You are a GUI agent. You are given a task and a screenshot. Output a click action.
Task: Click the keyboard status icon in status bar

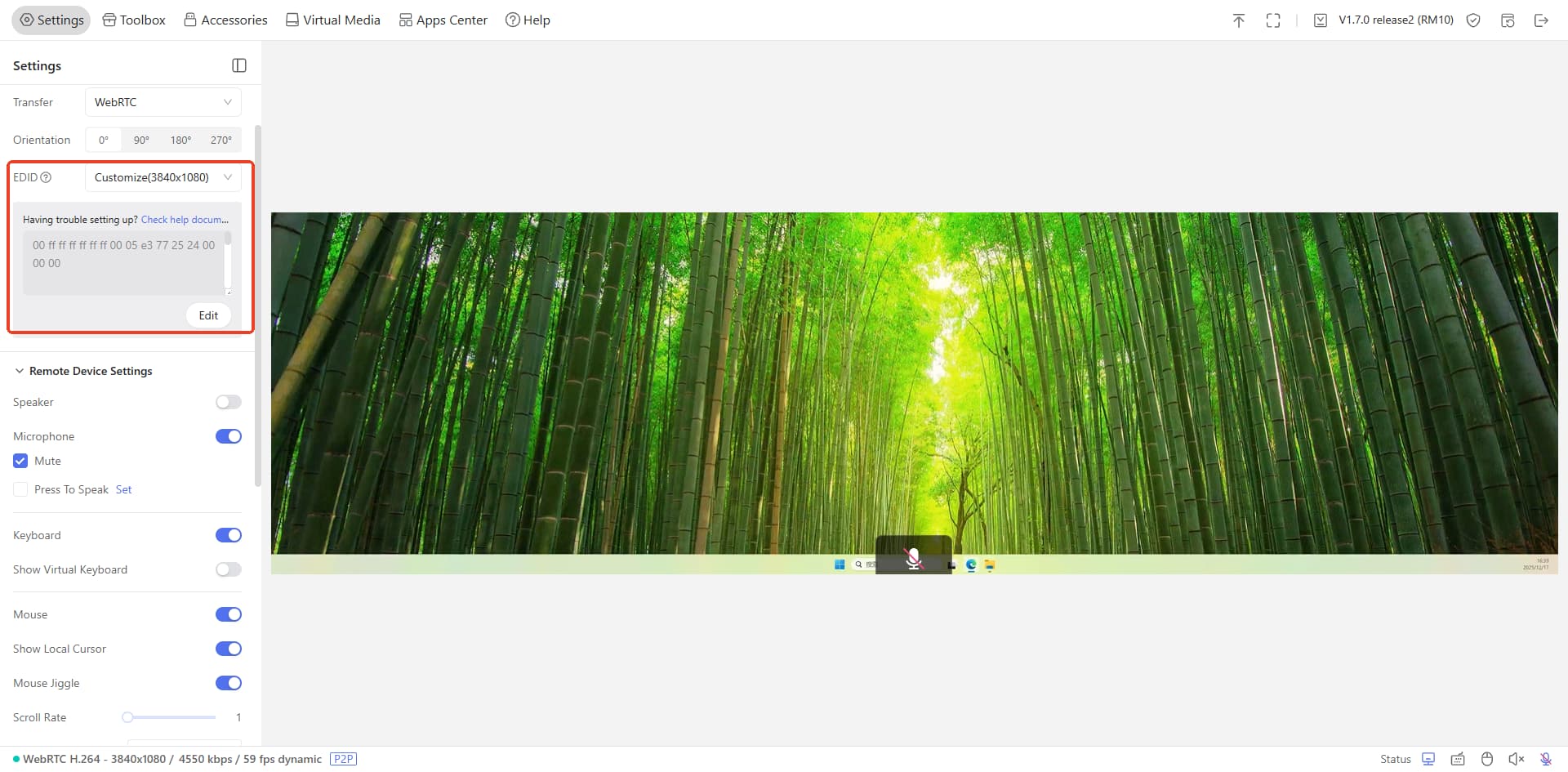(1458, 759)
